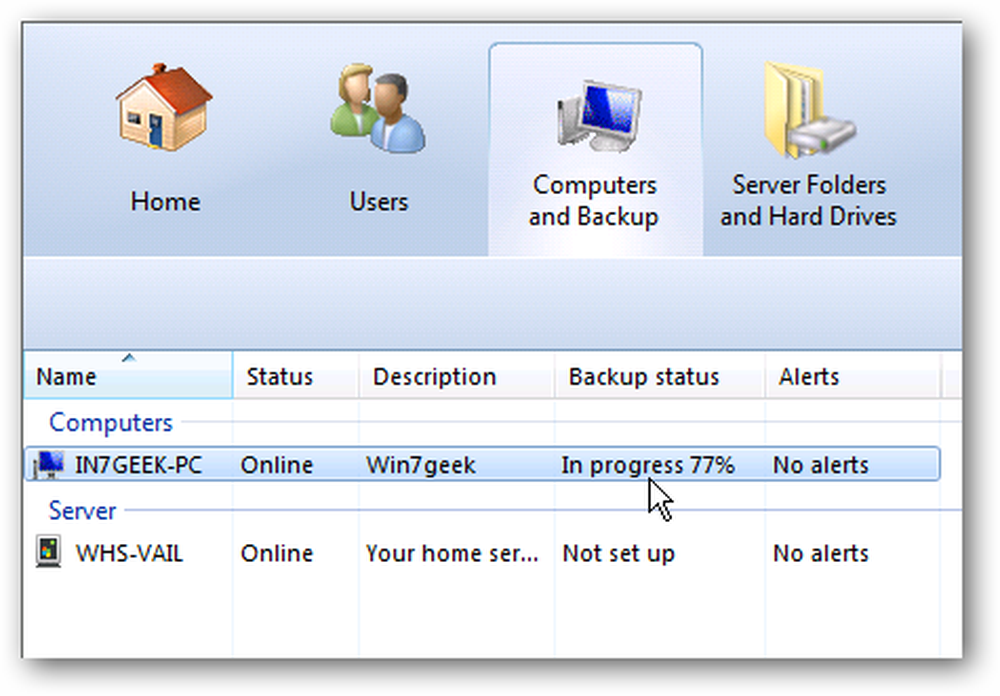
Task: Select the WHS-VAIL name
Action: 129,552
